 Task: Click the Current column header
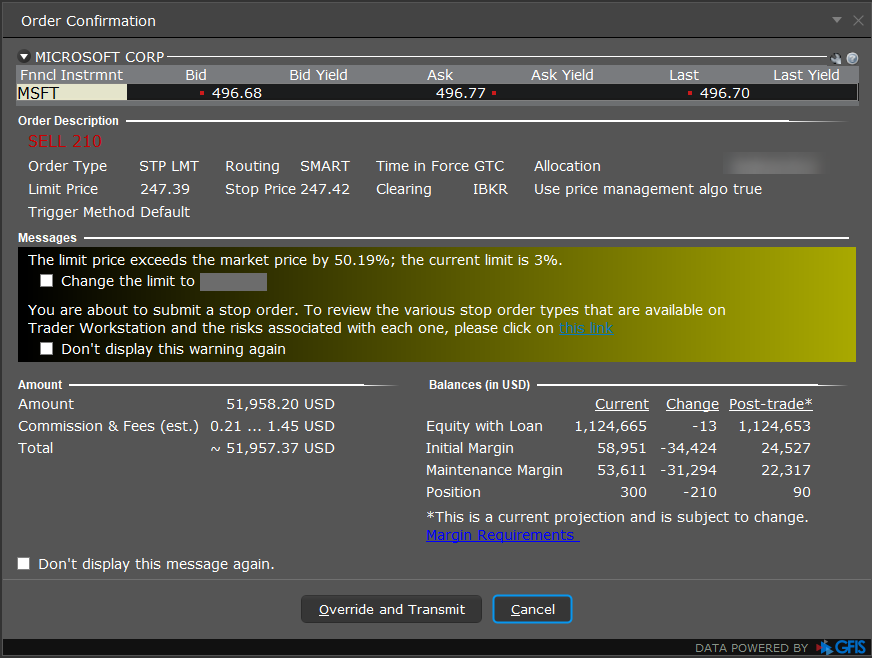tap(621, 404)
